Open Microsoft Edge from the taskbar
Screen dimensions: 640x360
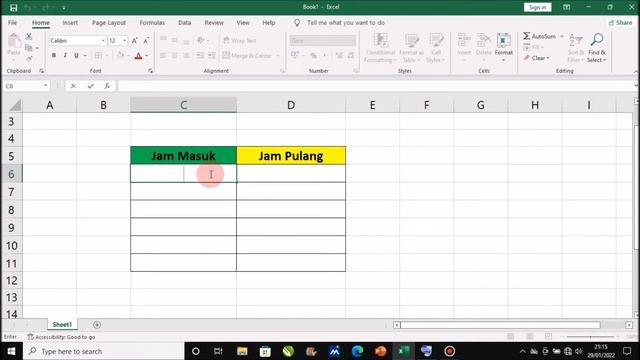[358, 351]
